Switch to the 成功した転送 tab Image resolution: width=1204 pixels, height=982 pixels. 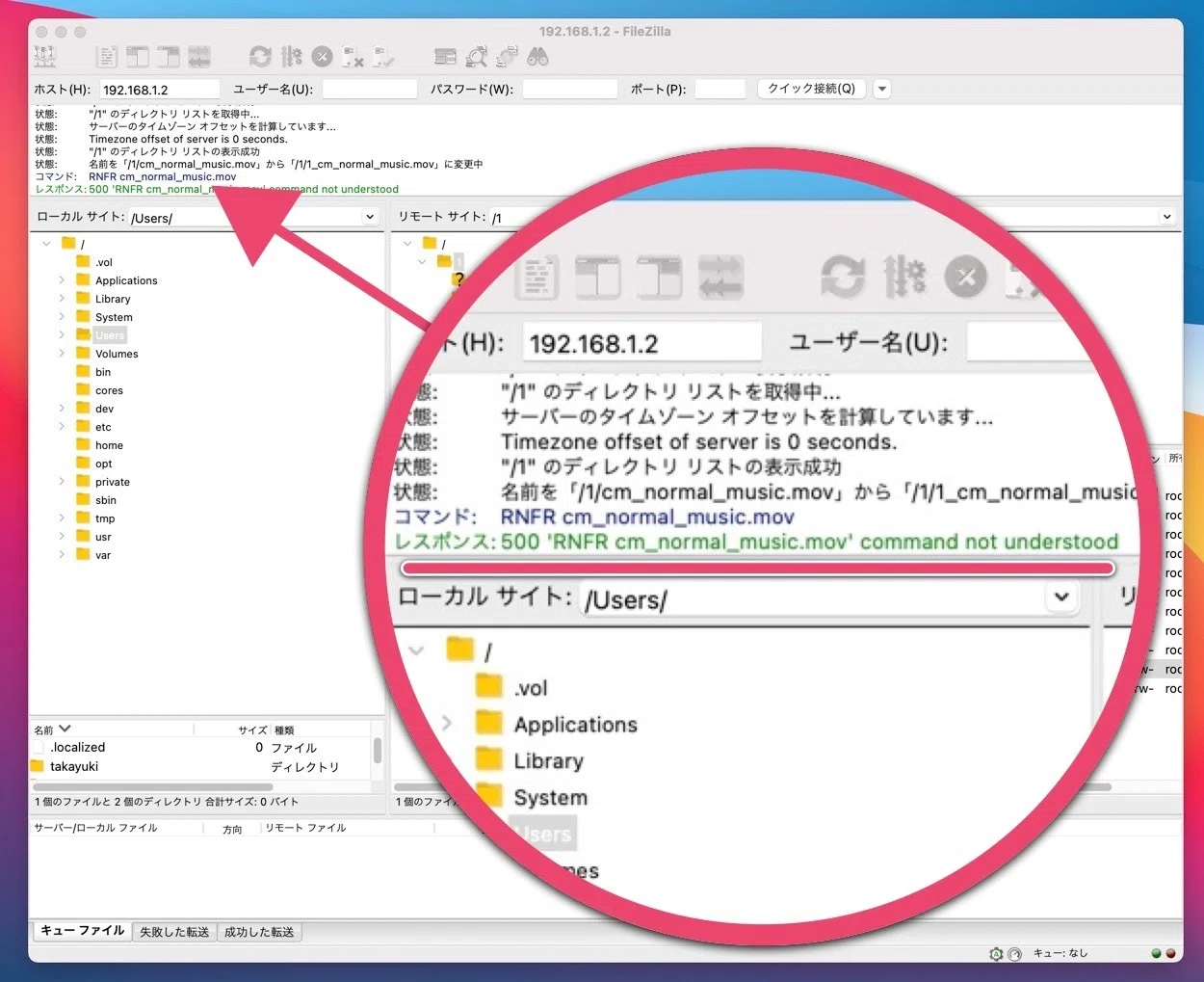point(259,932)
